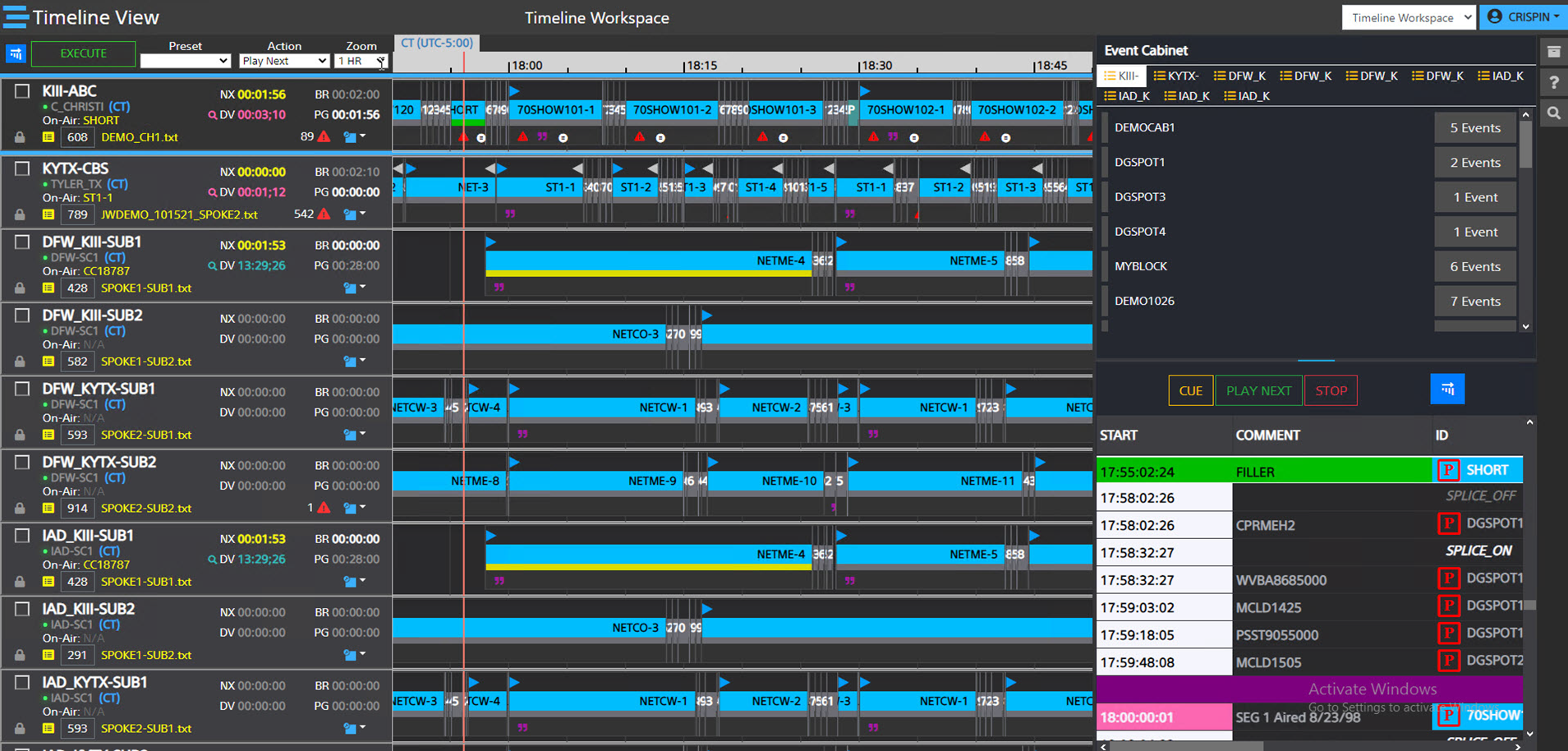This screenshot has width=1568, height=751.
Task: Click the archive box icon in right sidebar
Action: pyautogui.click(x=1553, y=52)
